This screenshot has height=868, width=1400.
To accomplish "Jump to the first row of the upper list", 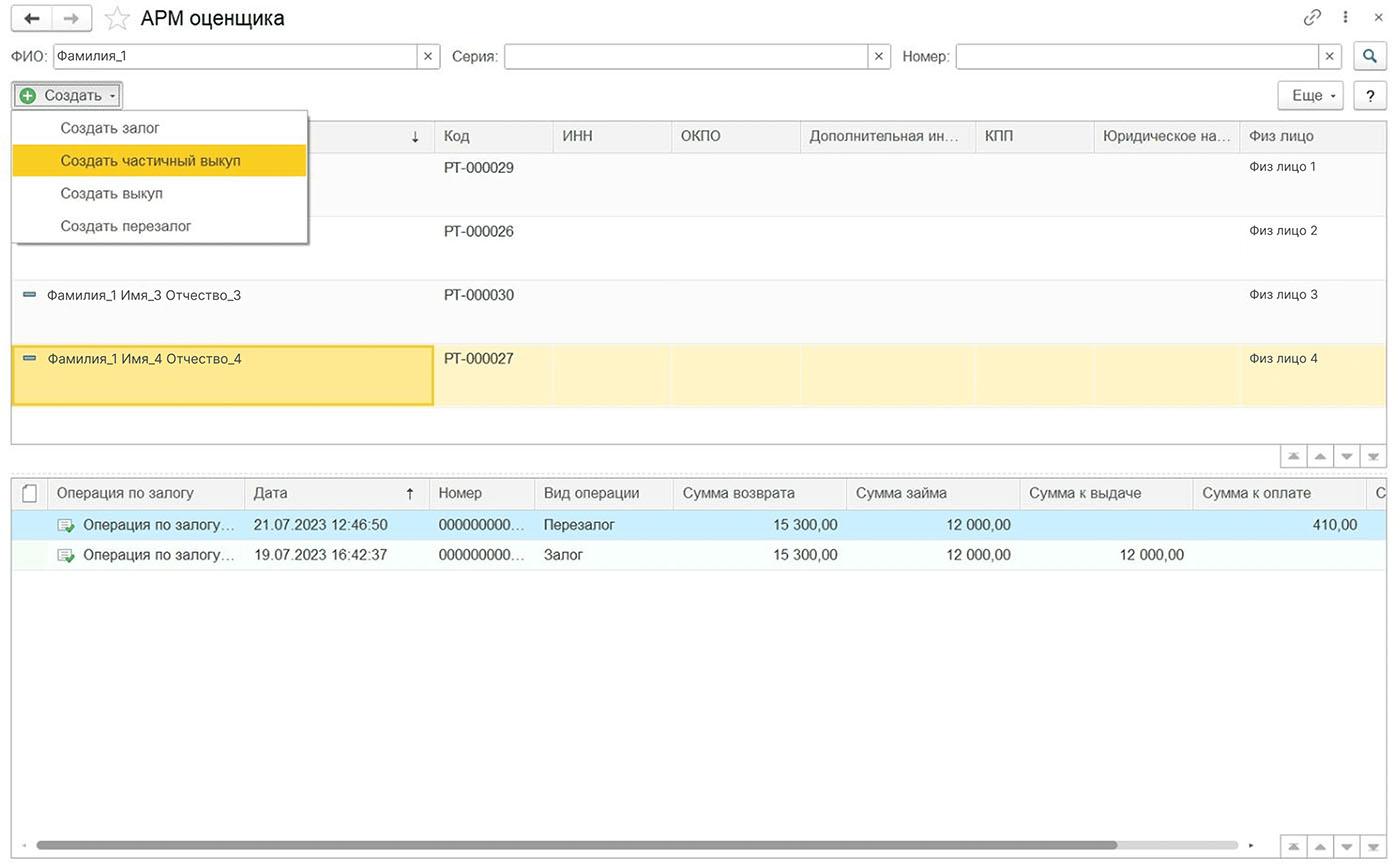I will (x=1294, y=456).
